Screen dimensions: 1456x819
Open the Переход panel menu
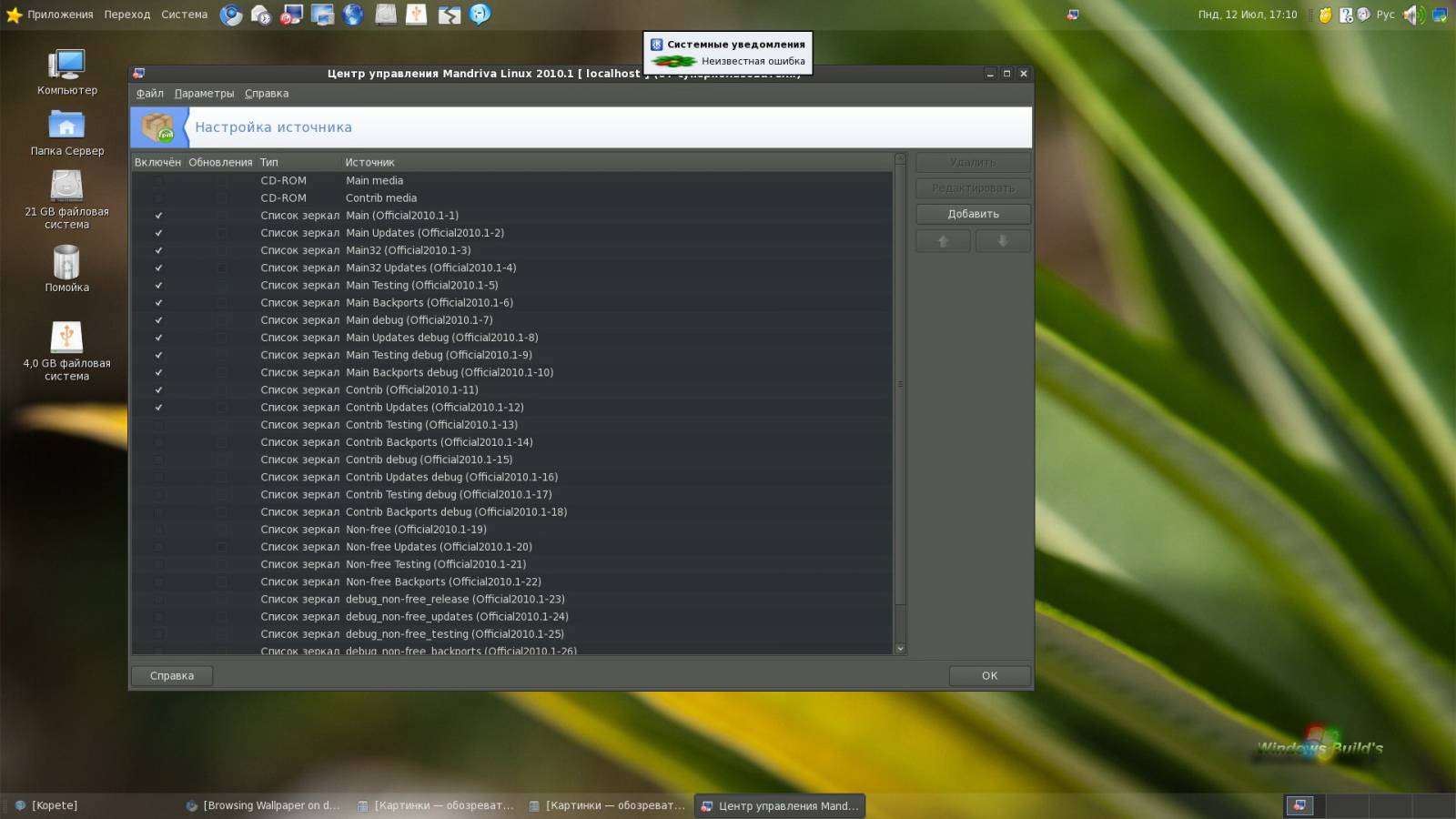pos(127,15)
